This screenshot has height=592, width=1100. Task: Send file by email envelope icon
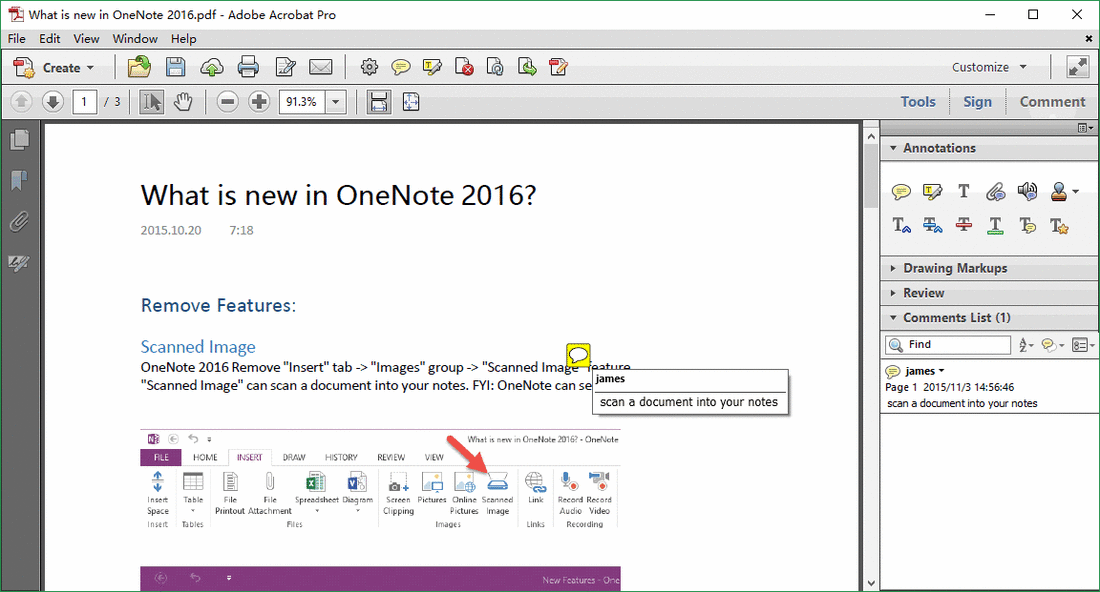pos(321,67)
